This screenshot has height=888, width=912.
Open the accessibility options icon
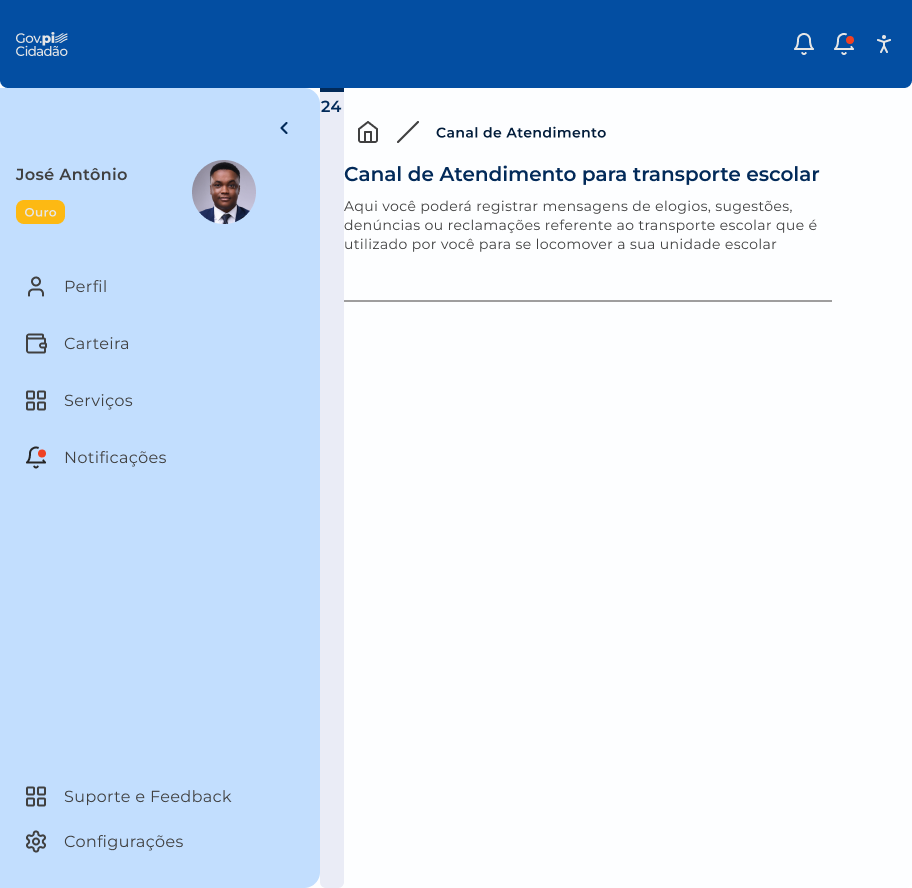[883, 44]
